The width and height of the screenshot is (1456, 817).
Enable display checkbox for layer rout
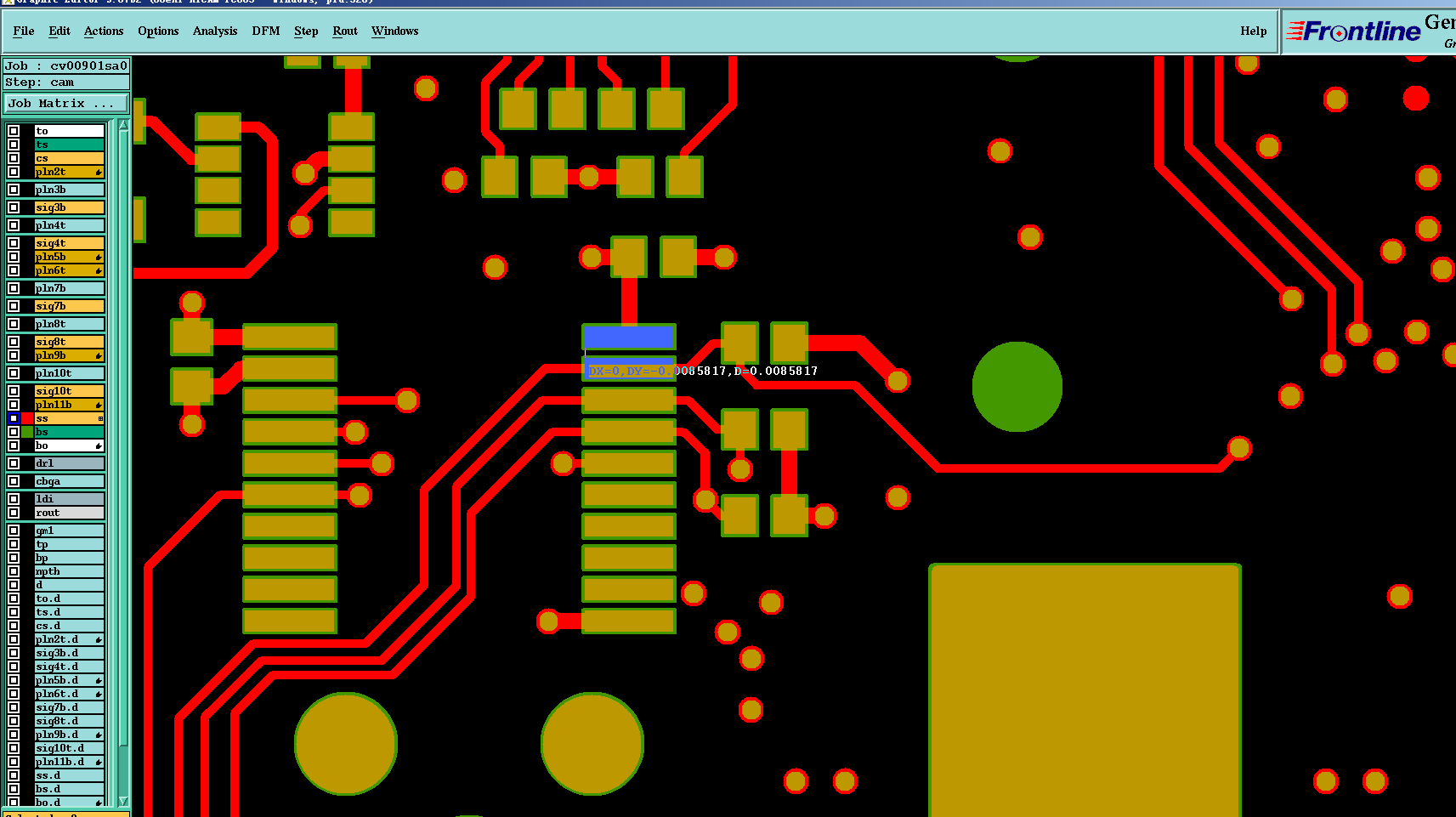[x=14, y=513]
